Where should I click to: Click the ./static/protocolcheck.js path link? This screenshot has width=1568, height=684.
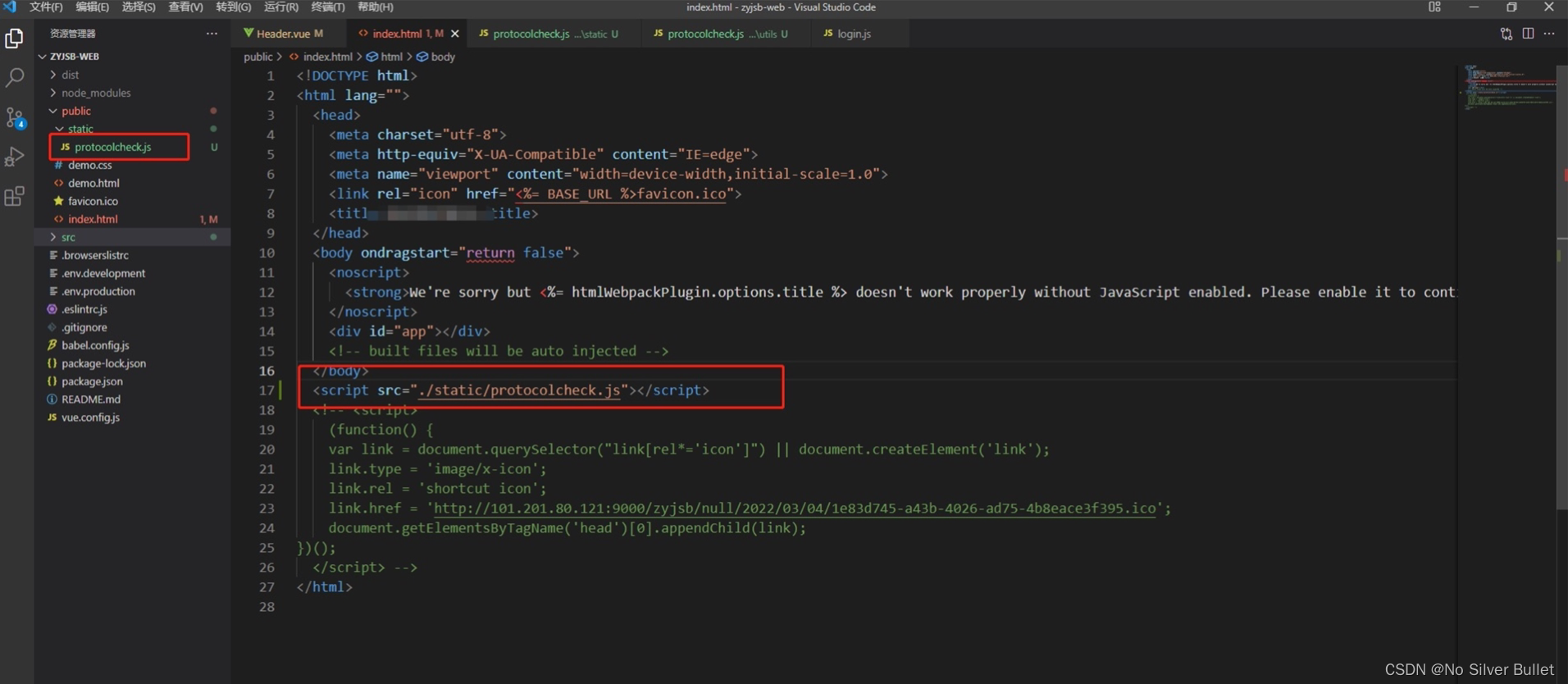coord(519,390)
